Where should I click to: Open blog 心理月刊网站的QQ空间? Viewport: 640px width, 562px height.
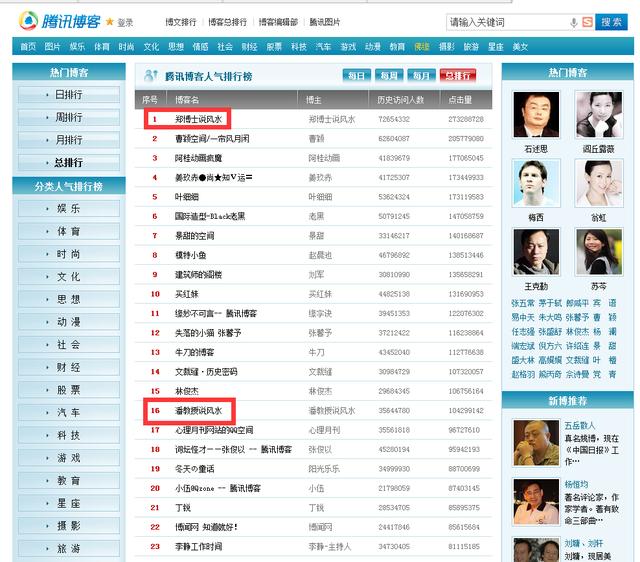(214, 430)
